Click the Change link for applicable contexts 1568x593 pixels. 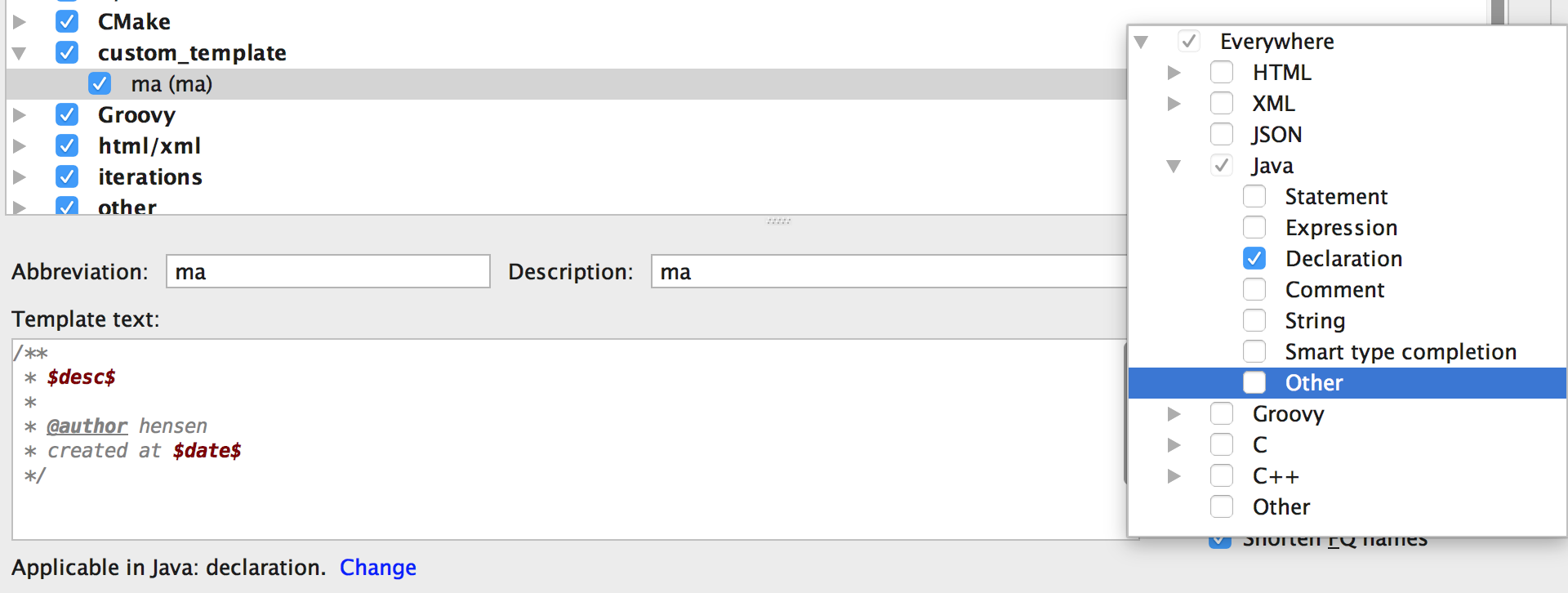pyautogui.click(x=378, y=567)
